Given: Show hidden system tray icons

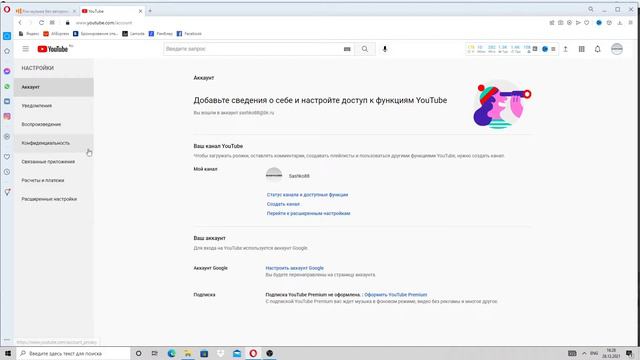Looking at the screenshot, I should pos(584,353).
